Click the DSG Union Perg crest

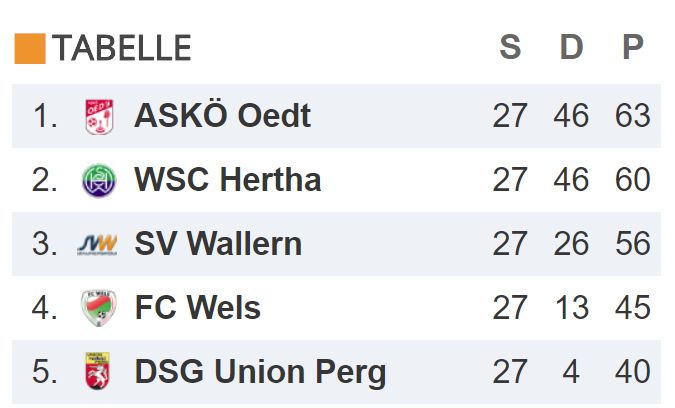point(98,372)
